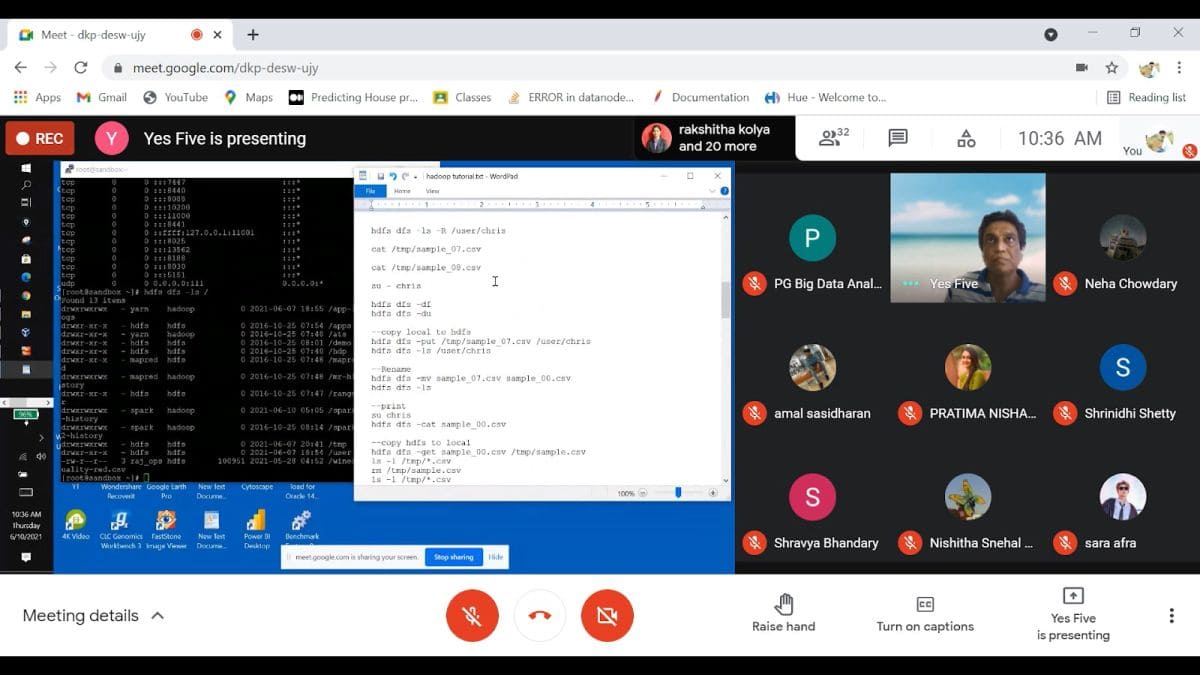Click the address bar URL field
The height and width of the screenshot is (675, 1200).
pyautogui.click(x=500, y=68)
